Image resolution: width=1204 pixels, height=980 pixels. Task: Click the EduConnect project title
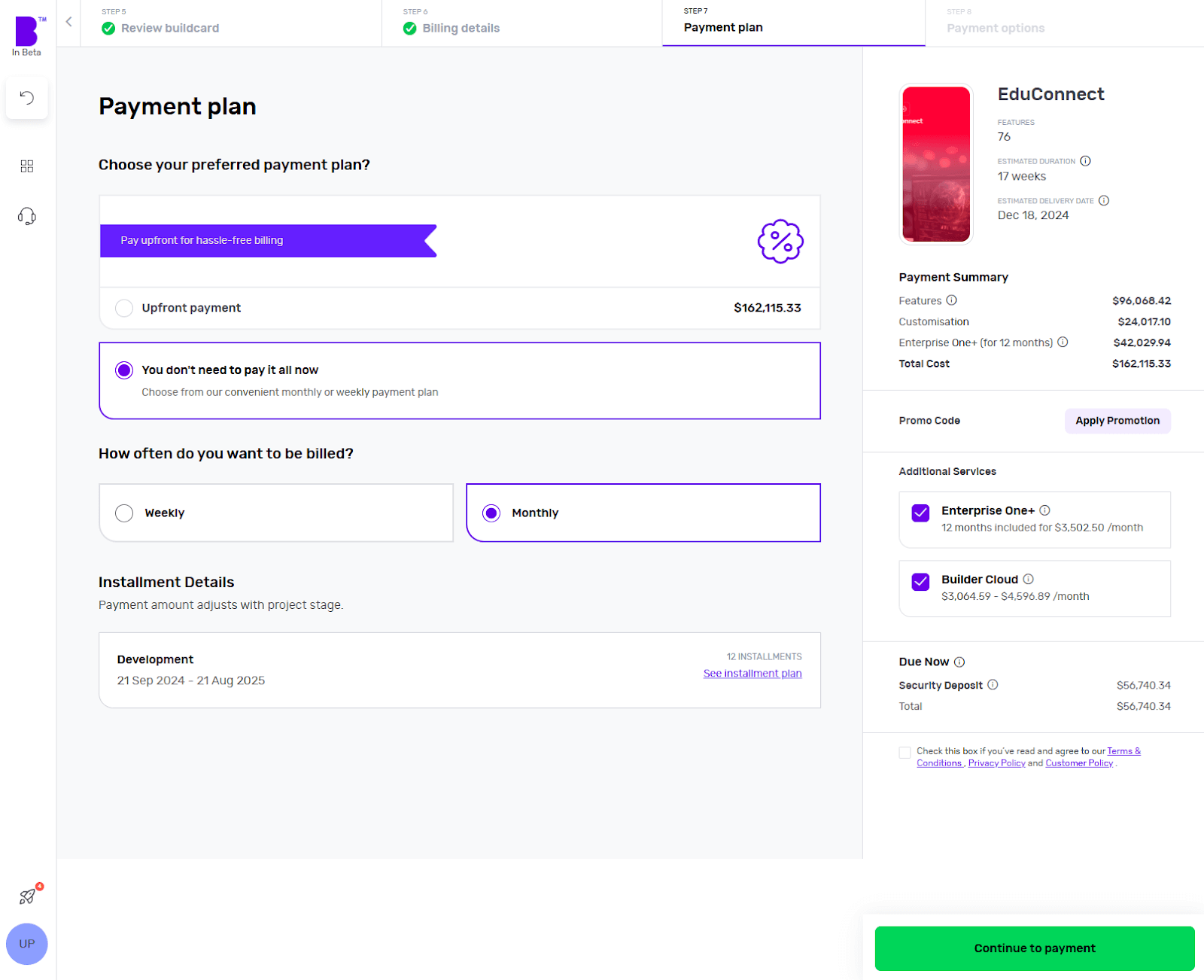(1050, 94)
